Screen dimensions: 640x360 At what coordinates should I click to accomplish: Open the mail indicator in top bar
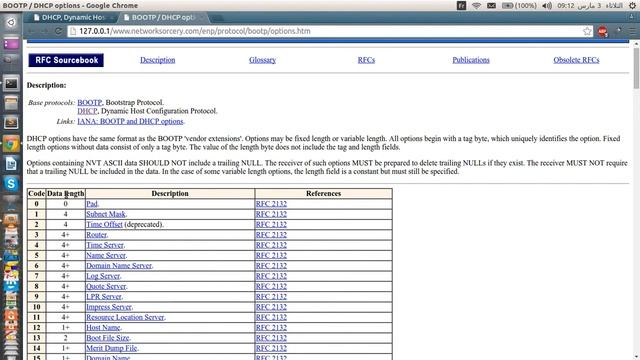coord(491,6)
